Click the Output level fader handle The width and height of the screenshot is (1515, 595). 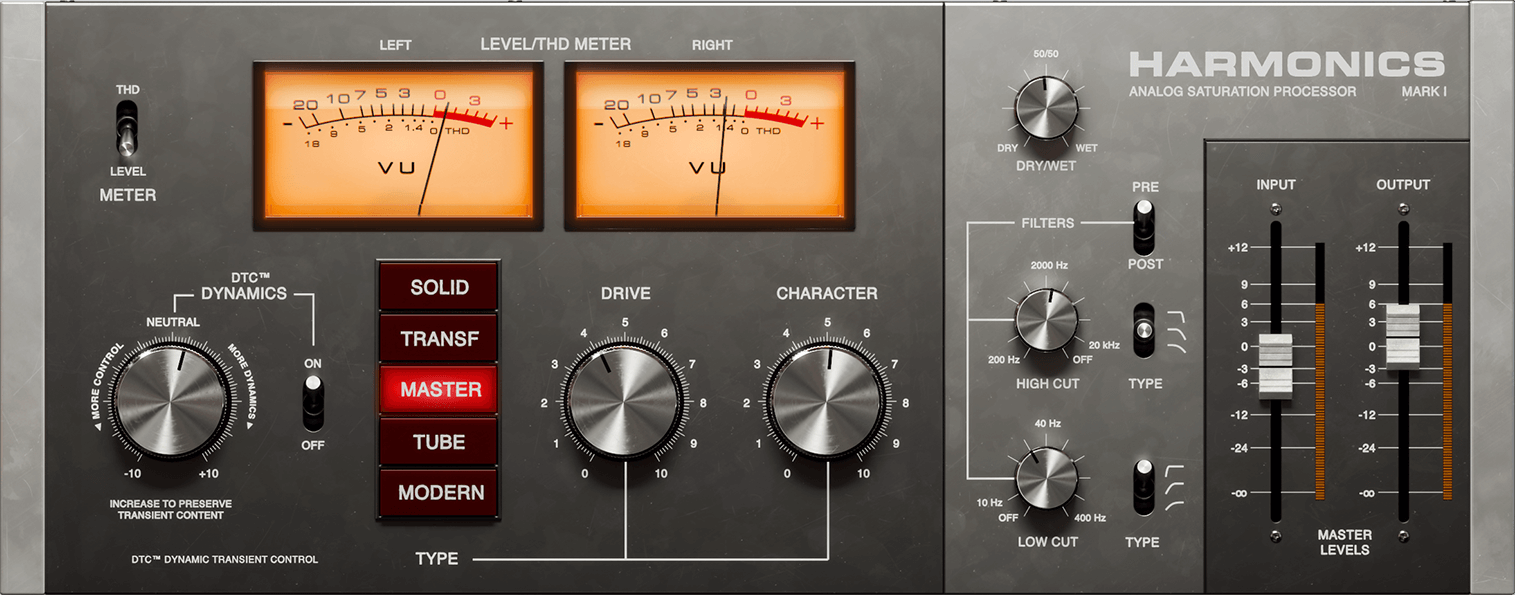point(1402,335)
